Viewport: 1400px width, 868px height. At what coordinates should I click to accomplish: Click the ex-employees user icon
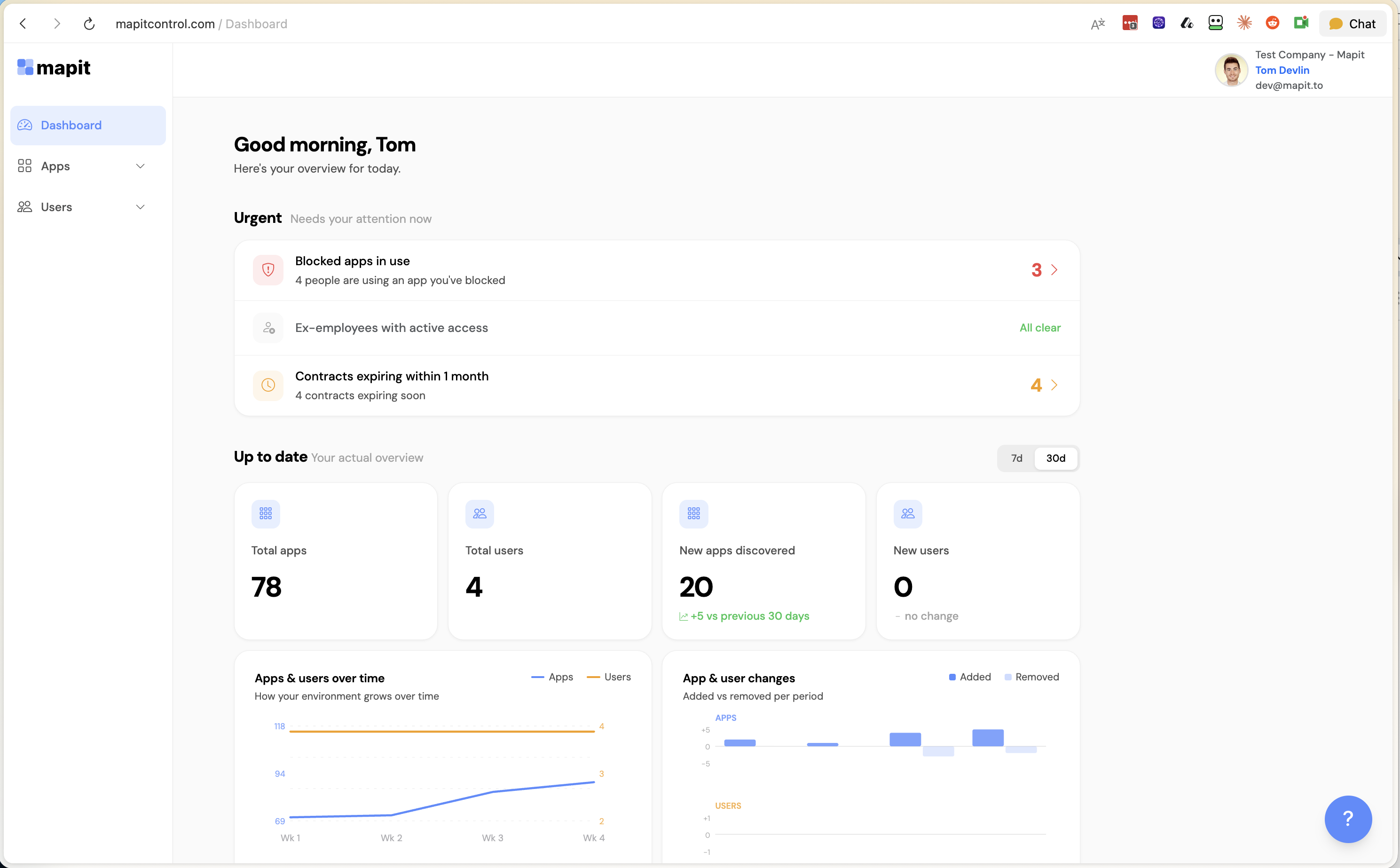point(268,328)
